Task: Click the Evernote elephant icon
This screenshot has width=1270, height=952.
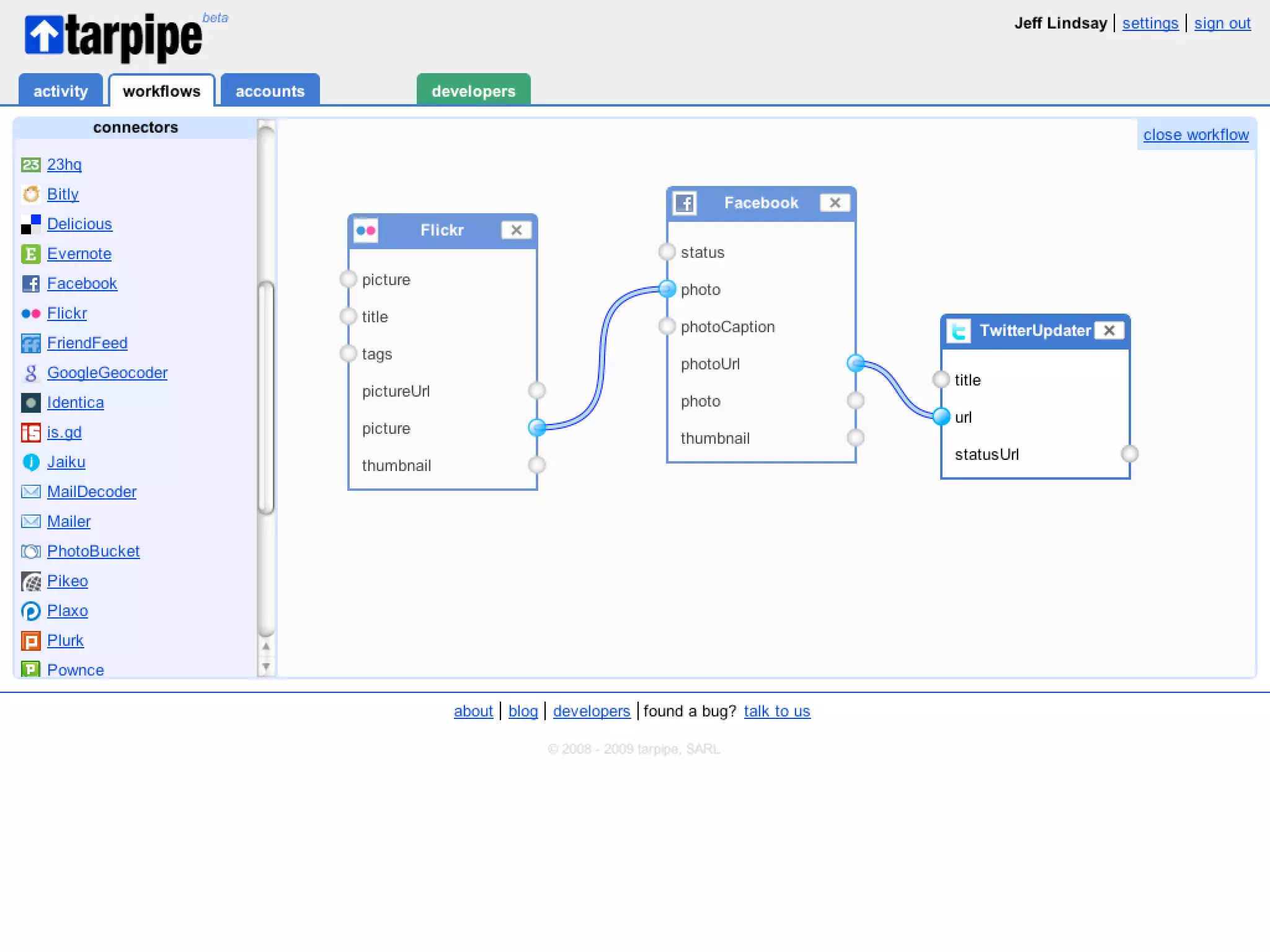Action: (x=30, y=253)
